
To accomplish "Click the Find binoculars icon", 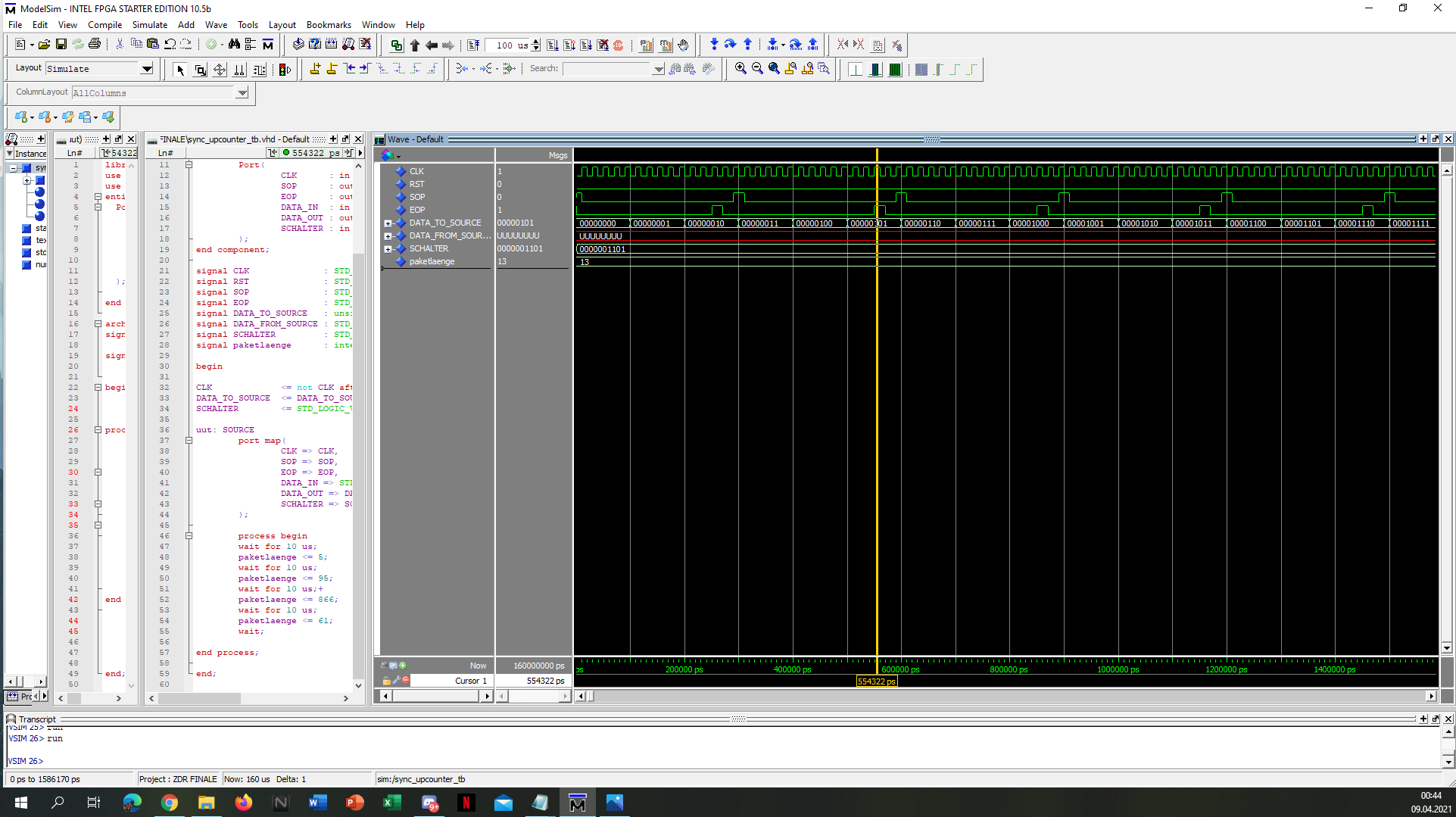I will (234, 45).
